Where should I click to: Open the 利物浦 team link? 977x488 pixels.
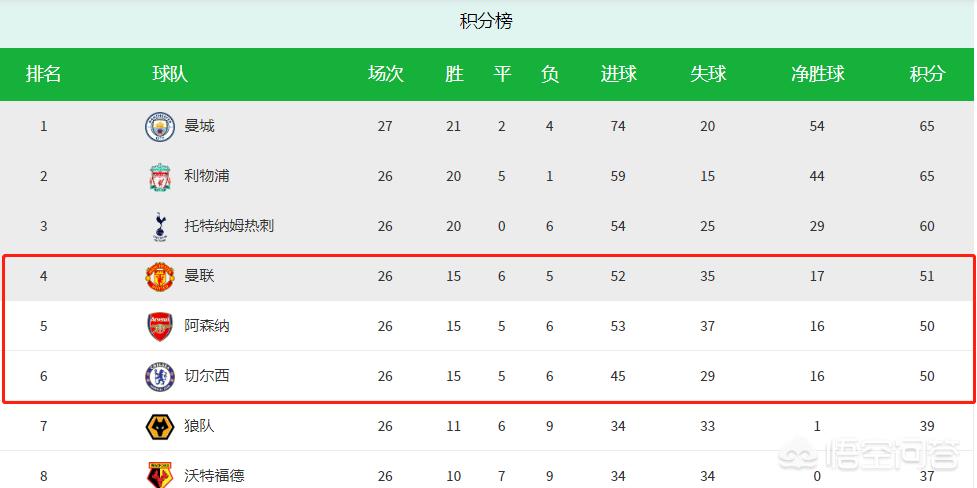click(x=207, y=176)
